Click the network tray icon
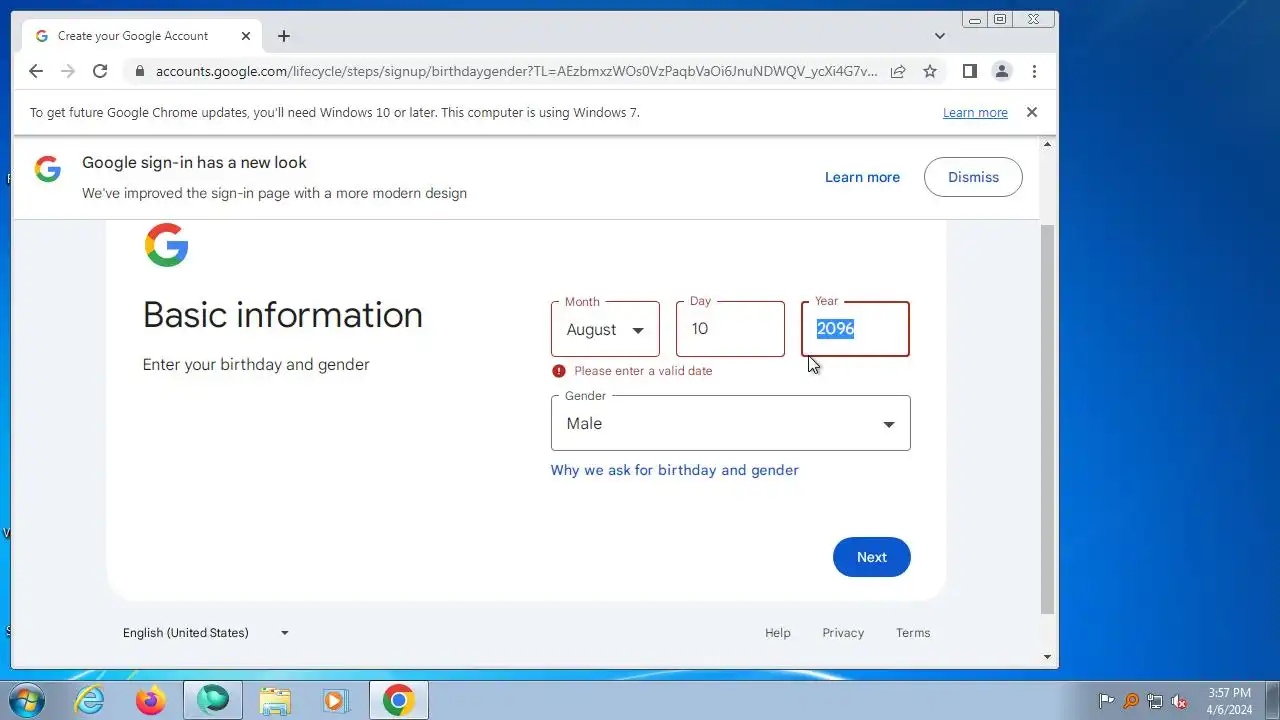Image resolution: width=1280 pixels, height=720 pixels. (1155, 701)
